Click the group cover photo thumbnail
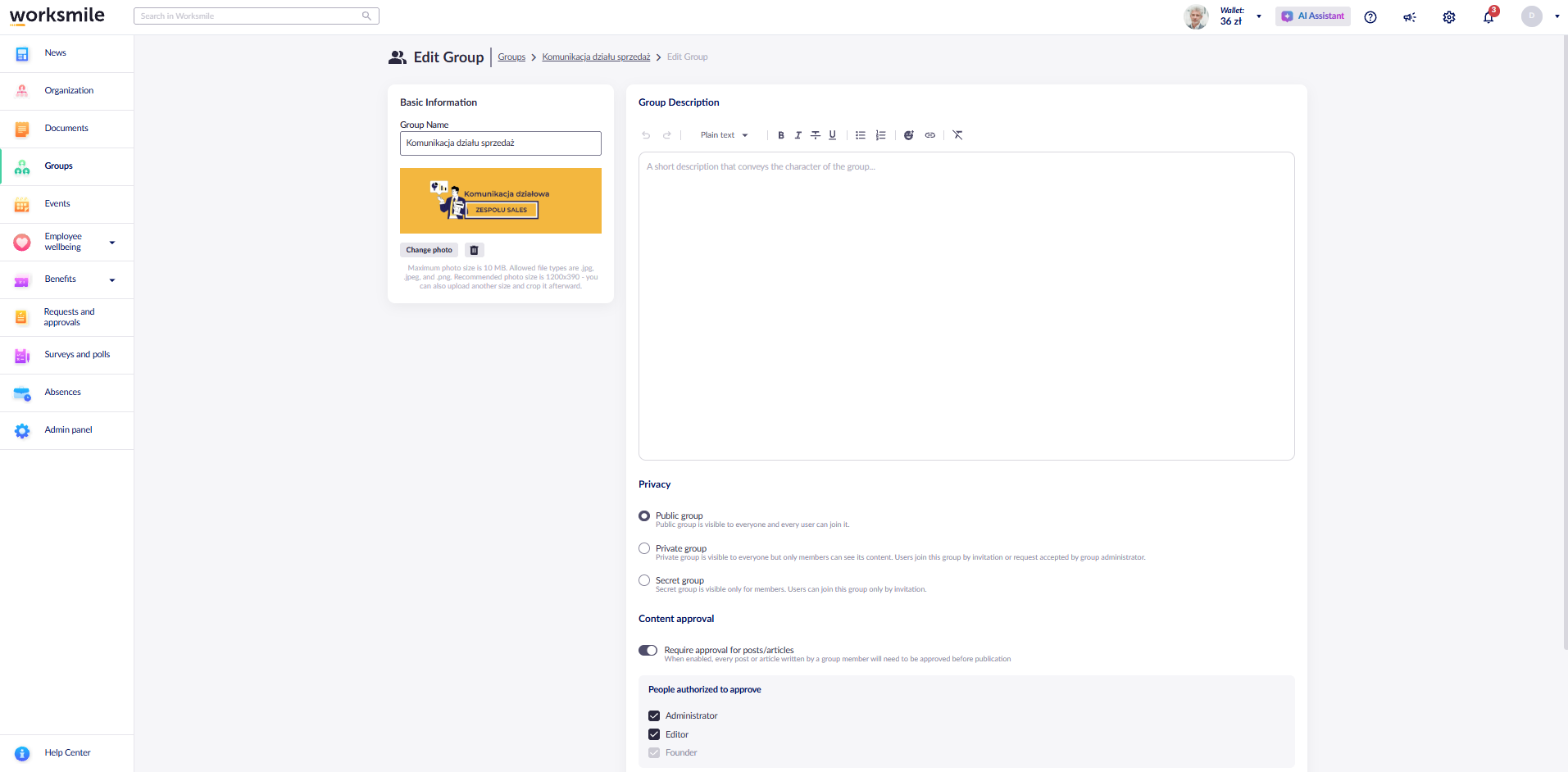Image resolution: width=1568 pixels, height=772 pixels. [x=501, y=201]
